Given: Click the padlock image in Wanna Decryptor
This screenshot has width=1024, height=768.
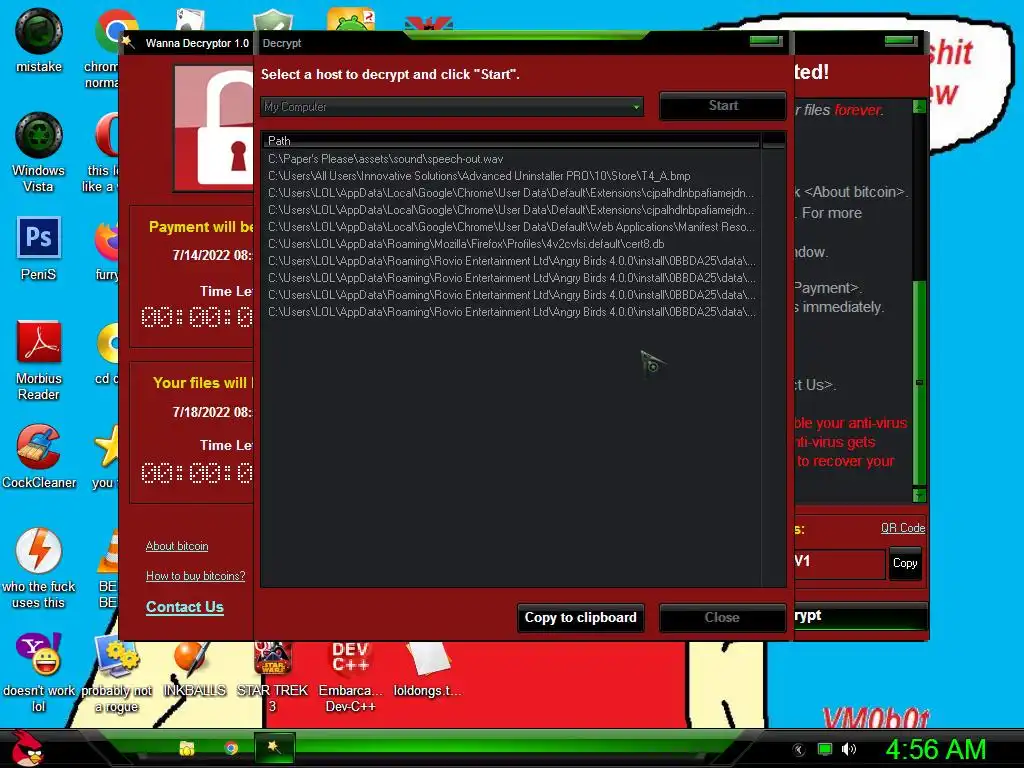Looking at the screenshot, I should 214,128.
